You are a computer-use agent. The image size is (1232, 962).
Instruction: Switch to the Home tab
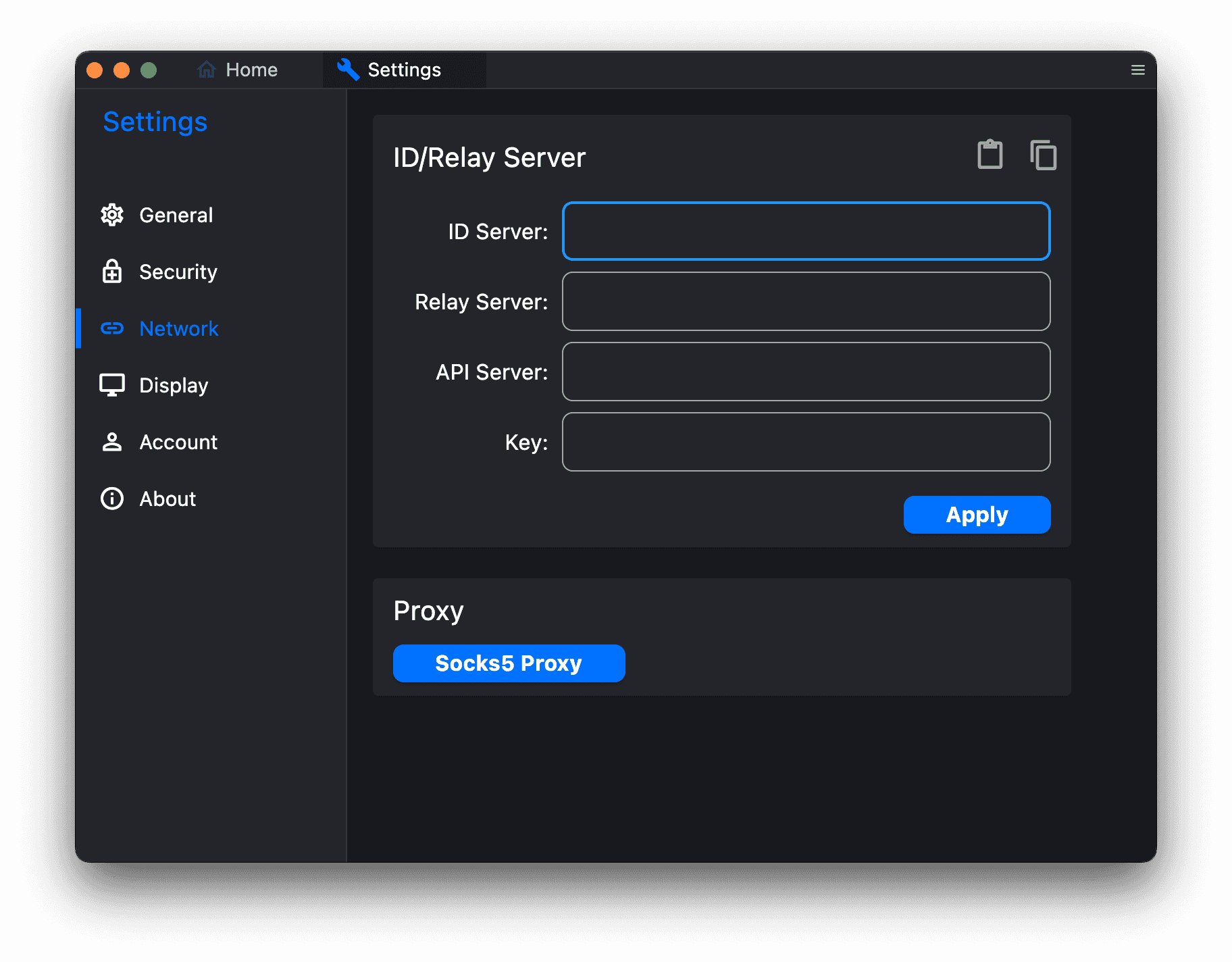point(251,70)
